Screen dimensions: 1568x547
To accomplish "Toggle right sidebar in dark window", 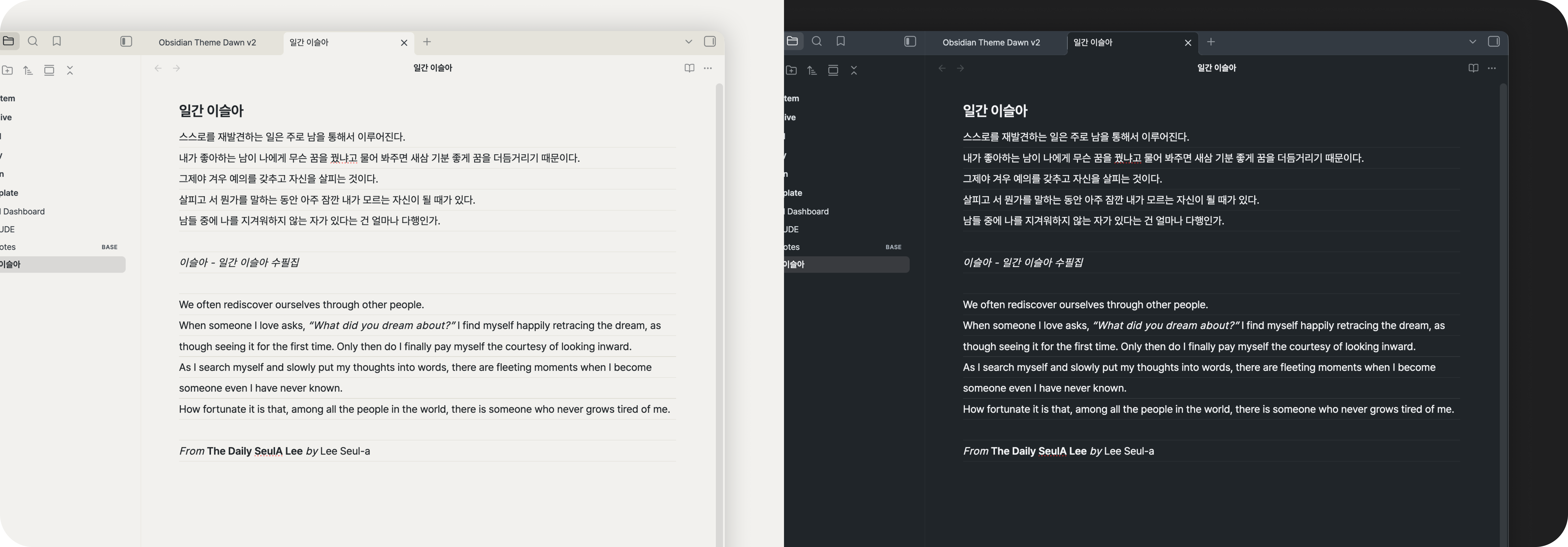I will (x=1494, y=41).
